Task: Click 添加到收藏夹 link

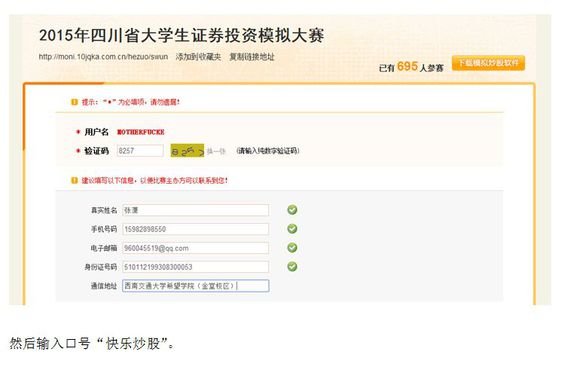Action: pos(198,57)
